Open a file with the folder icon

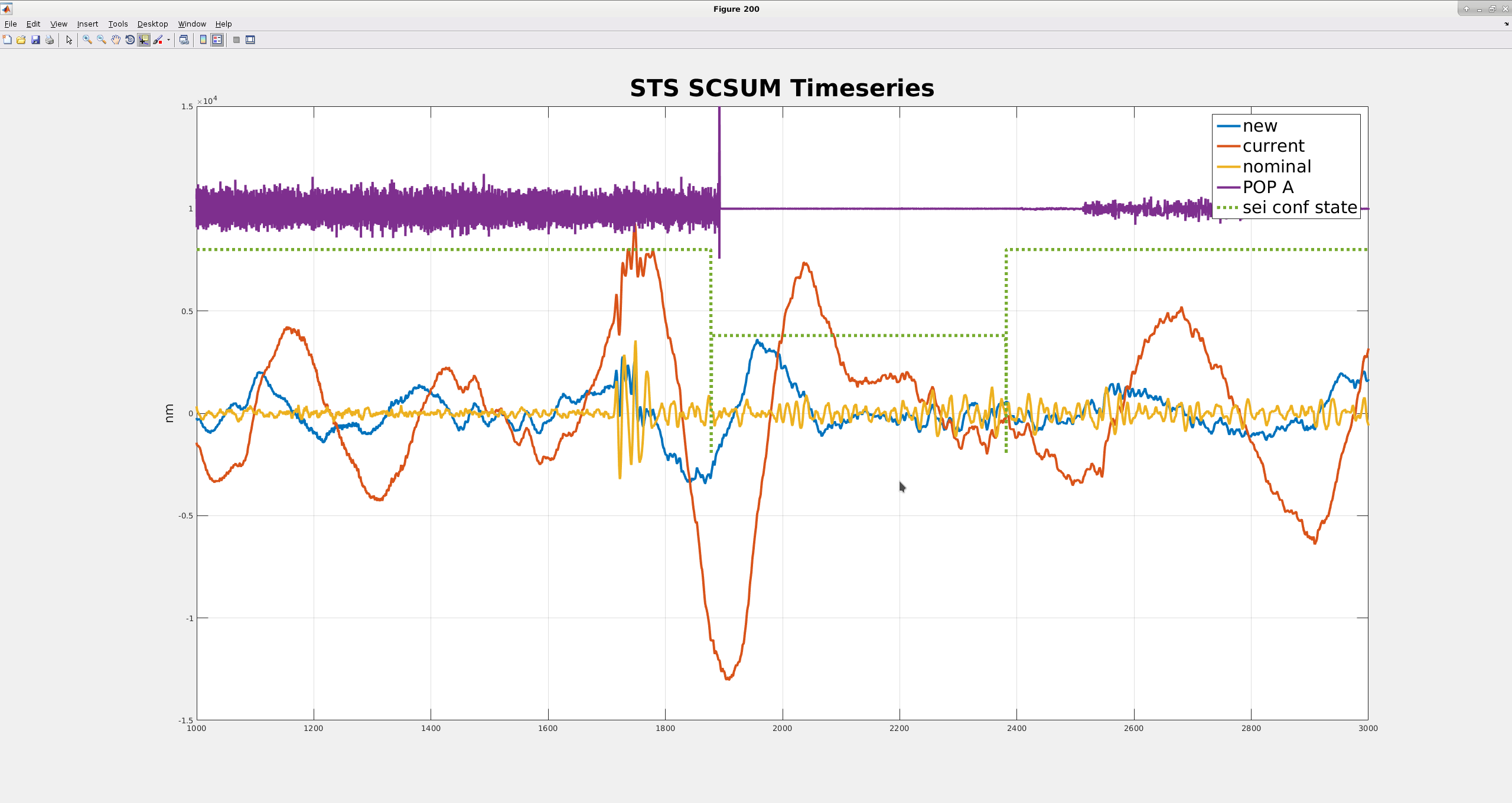click(x=21, y=40)
